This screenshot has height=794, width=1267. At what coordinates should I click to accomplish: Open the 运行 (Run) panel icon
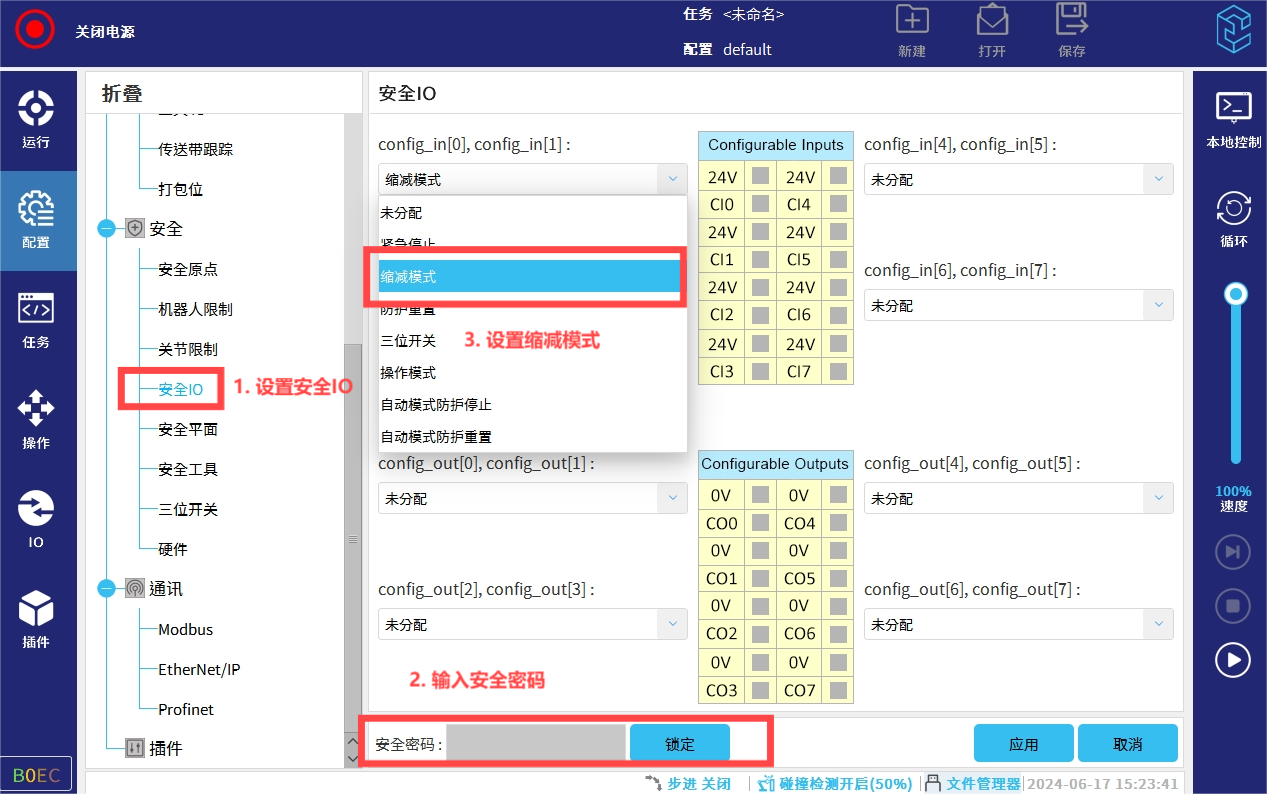pyautogui.click(x=36, y=119)
